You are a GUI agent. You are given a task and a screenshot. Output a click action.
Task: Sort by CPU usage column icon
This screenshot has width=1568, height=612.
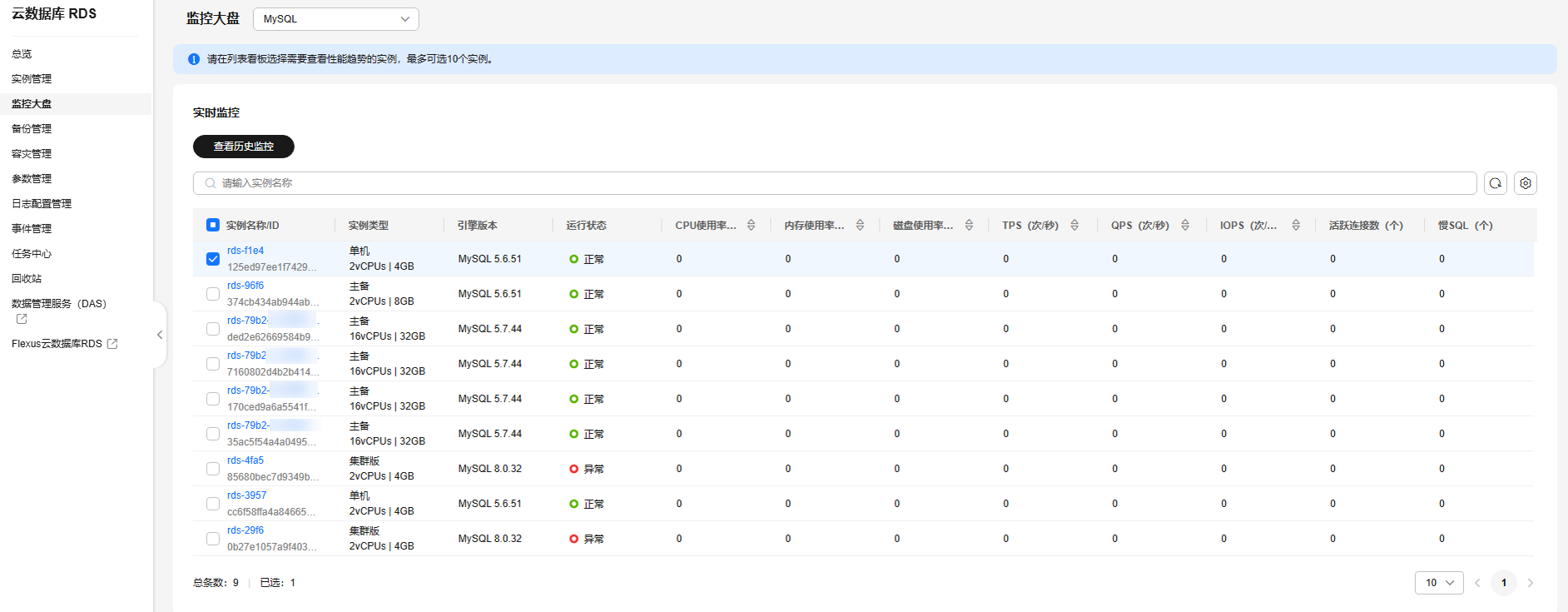[751, 226]
